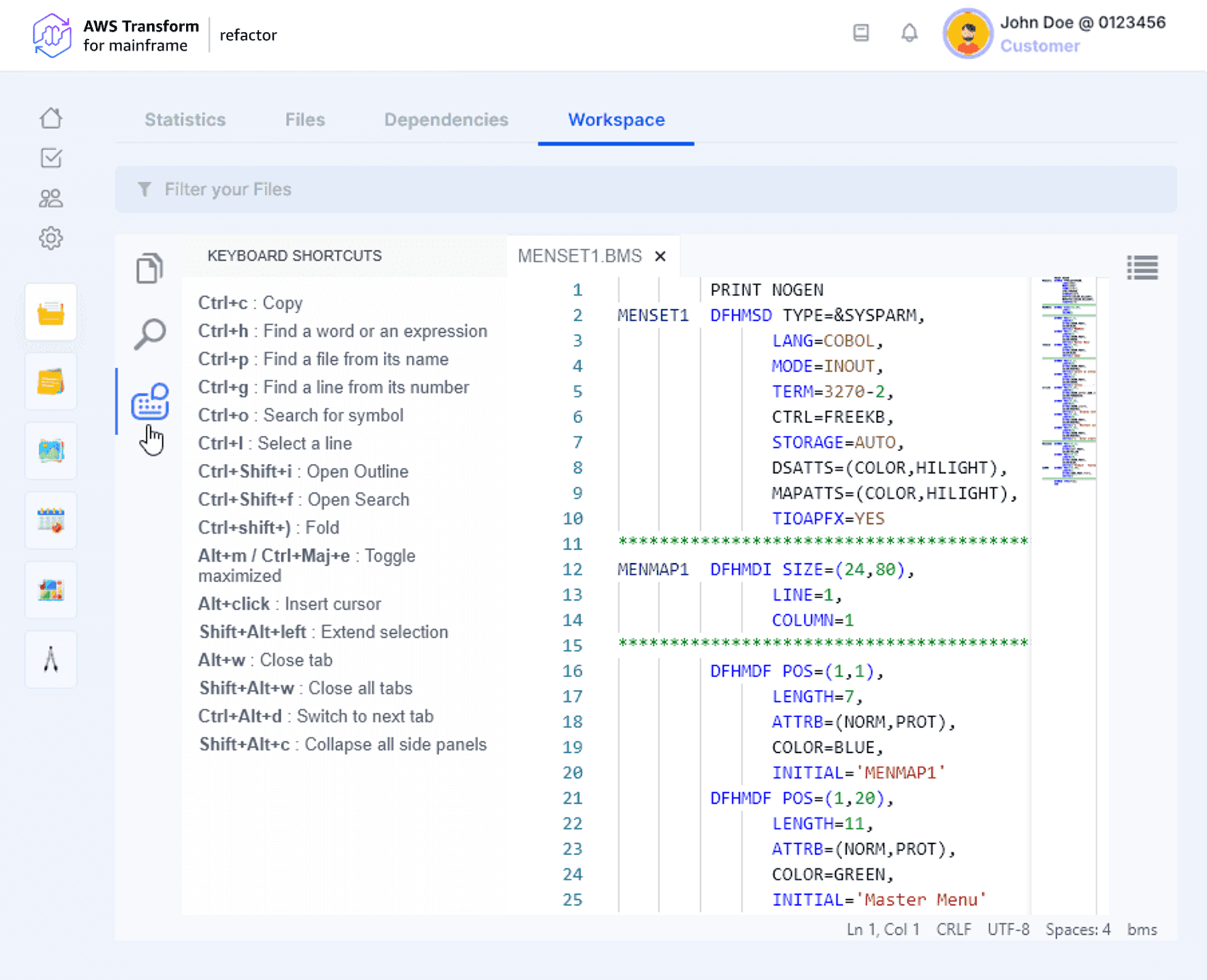This screenshot has height=980, width=1207.
Task: Click the filter funnel in the Filter your Files bar
Action: (x=145, y=189)
